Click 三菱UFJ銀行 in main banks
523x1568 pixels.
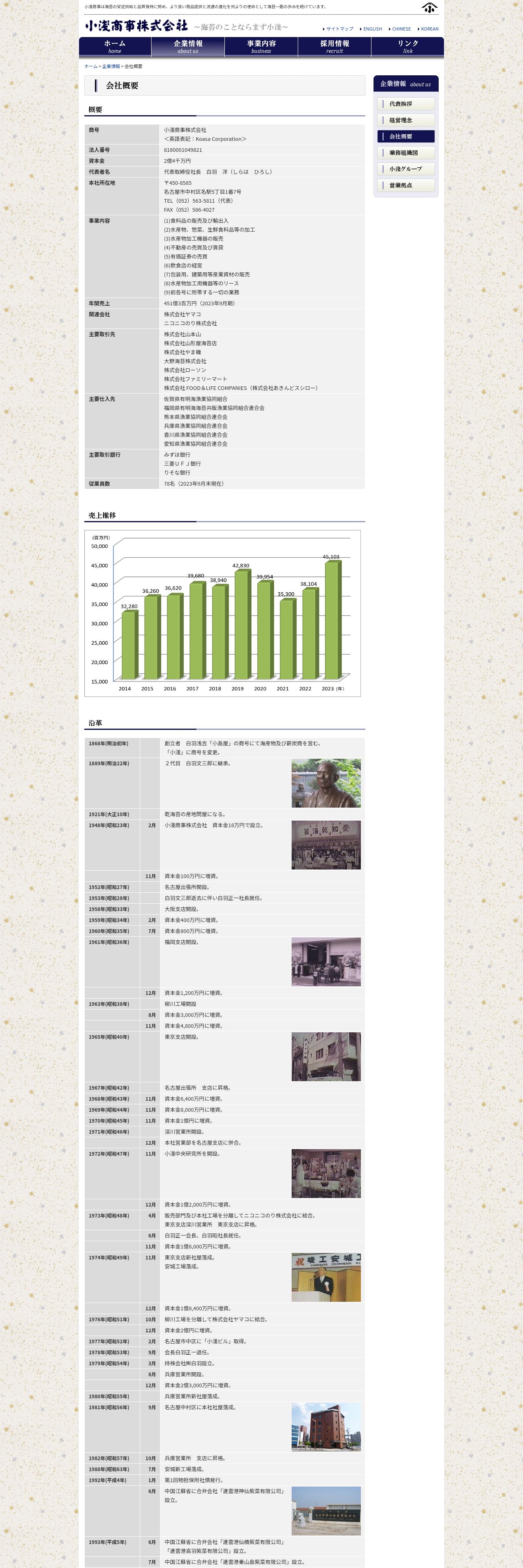point(182,464)
